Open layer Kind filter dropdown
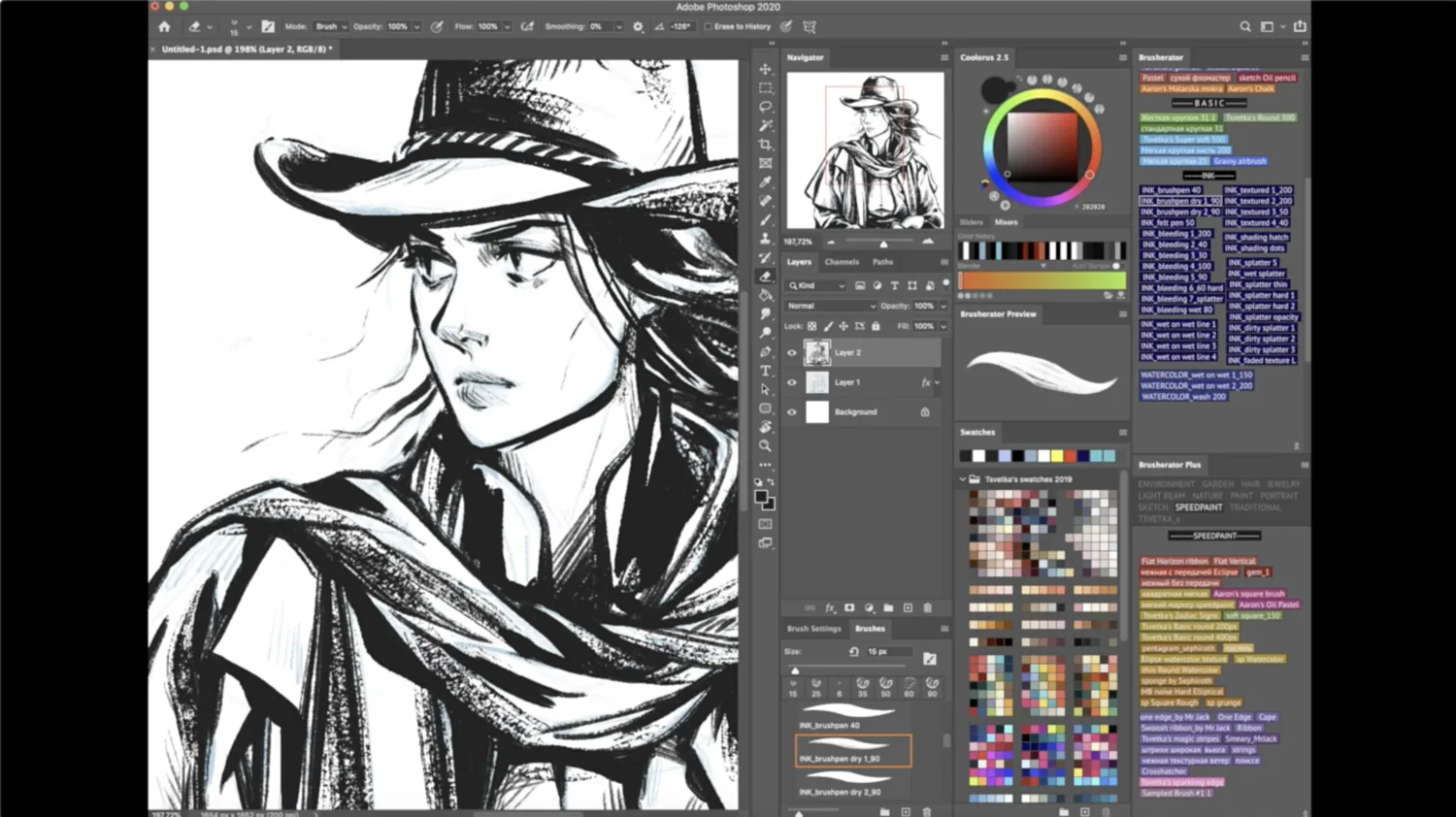The height and width of the screenshot is (817, 1456). click(x=816, y=286)
